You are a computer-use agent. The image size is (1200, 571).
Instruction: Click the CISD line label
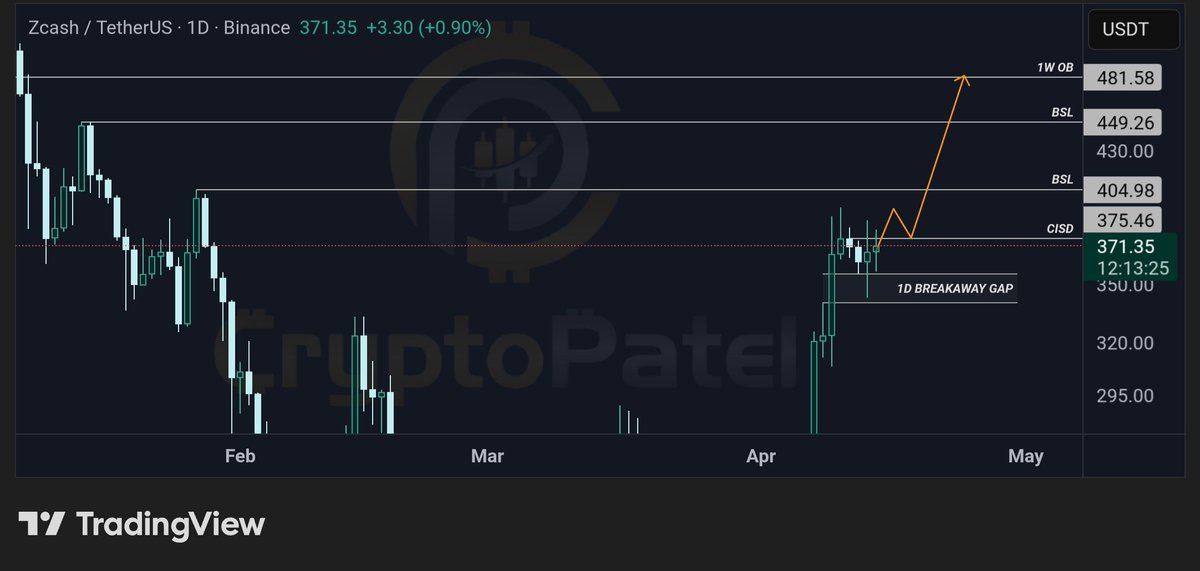tap(1059, 229)
